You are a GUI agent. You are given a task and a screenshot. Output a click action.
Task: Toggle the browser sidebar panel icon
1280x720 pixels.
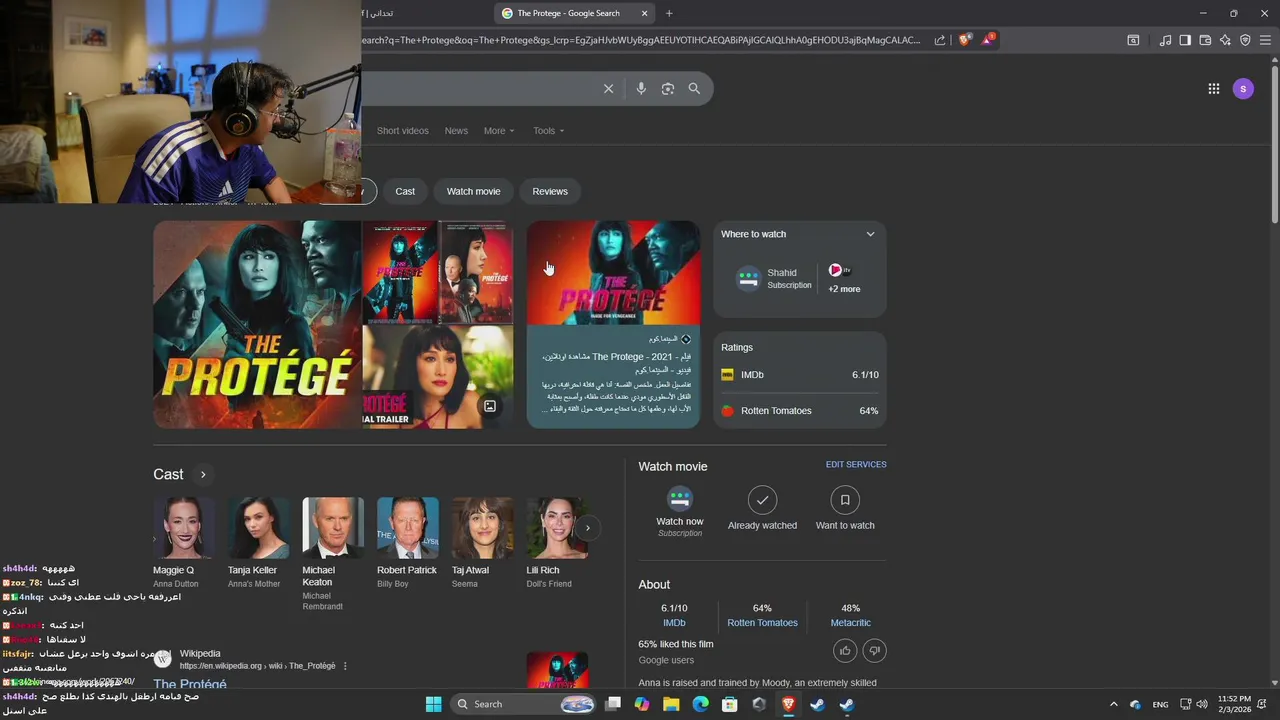1185,40
